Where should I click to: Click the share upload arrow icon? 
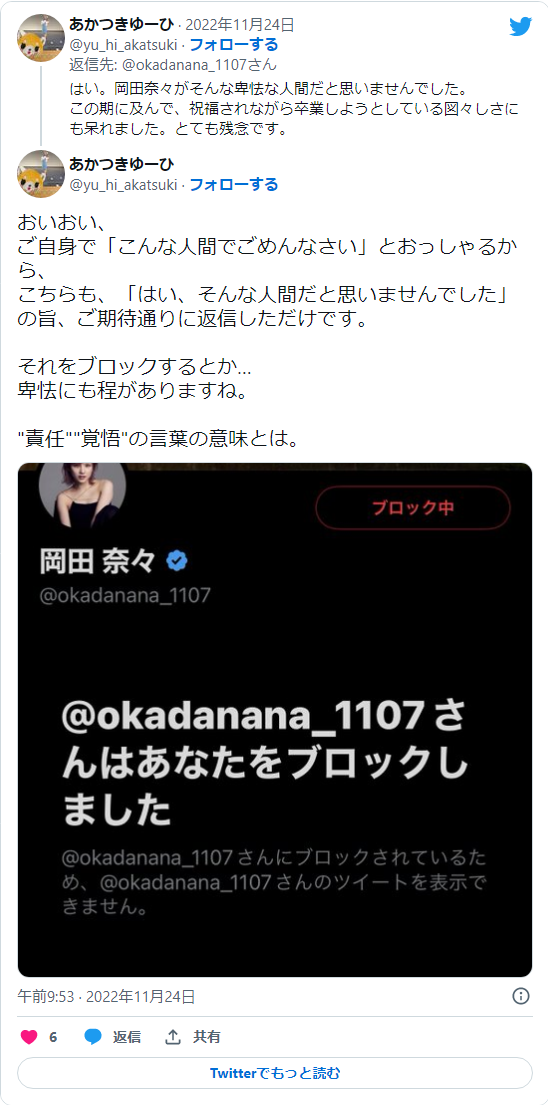(173, 1037)
